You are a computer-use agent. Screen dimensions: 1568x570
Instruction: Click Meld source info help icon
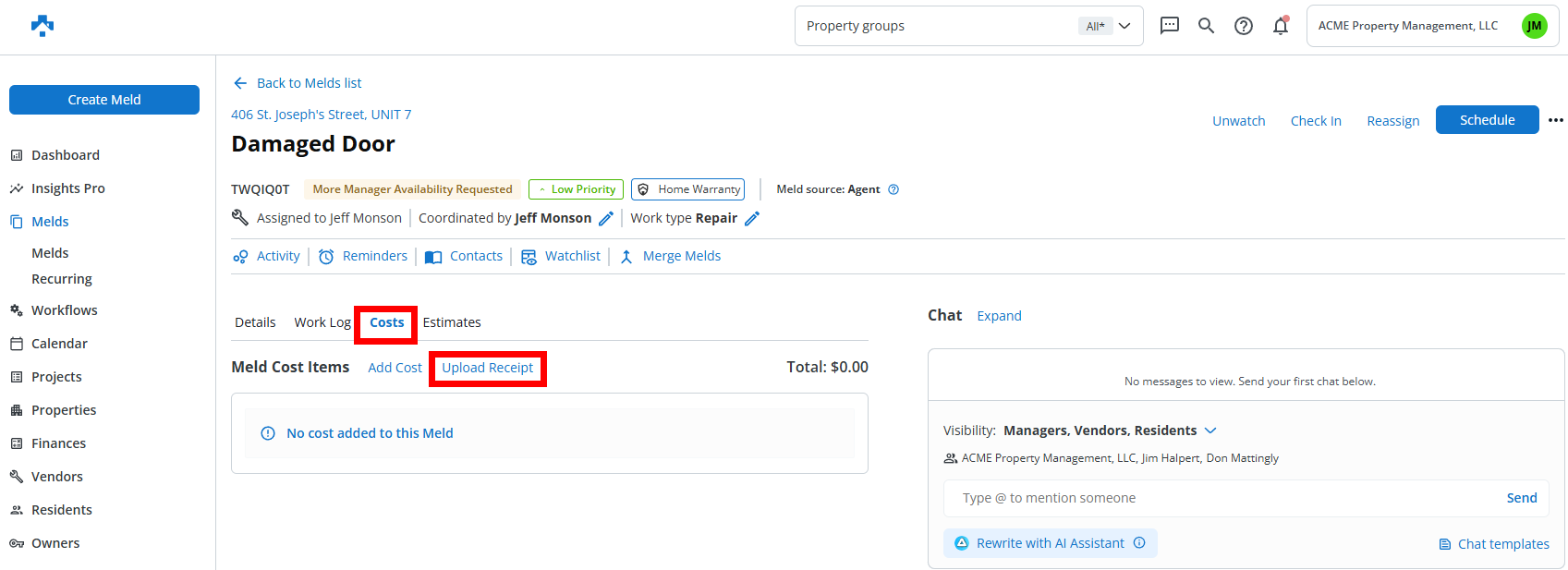[893, 189]
